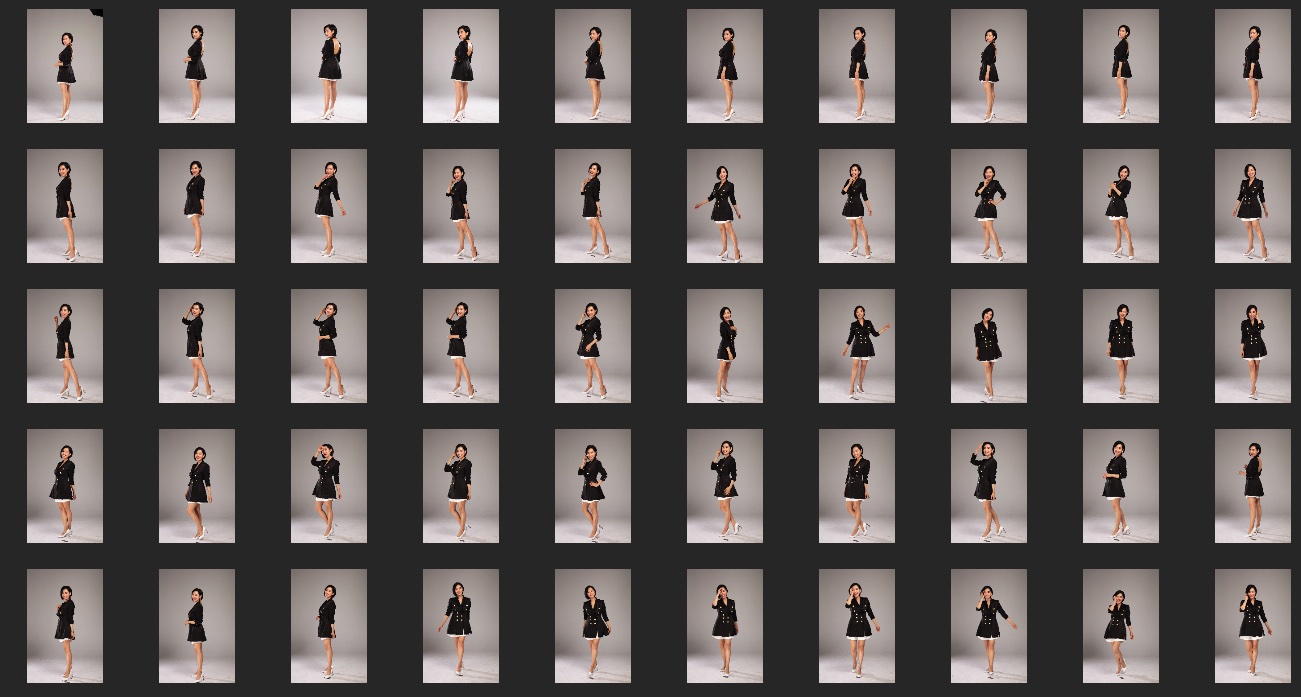Click the eighth thumbnail in the fourth row
The width and height of the screenshot is (1301, 697).
click(x=989, y=486)
